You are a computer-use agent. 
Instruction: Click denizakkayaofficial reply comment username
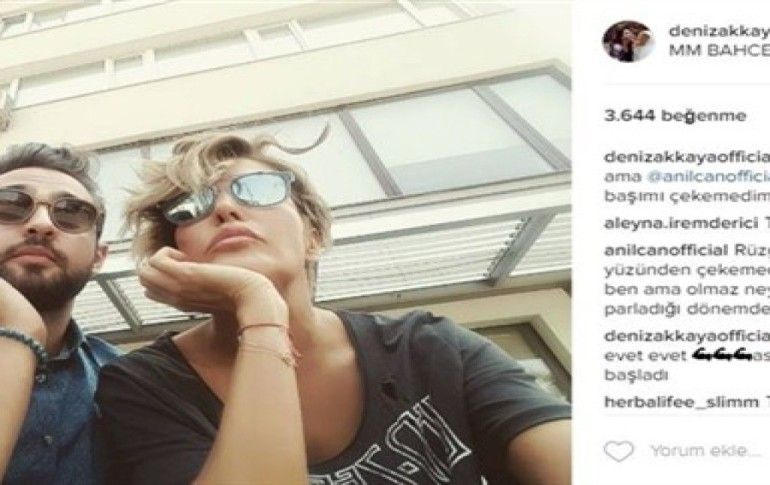pos(687,336)
